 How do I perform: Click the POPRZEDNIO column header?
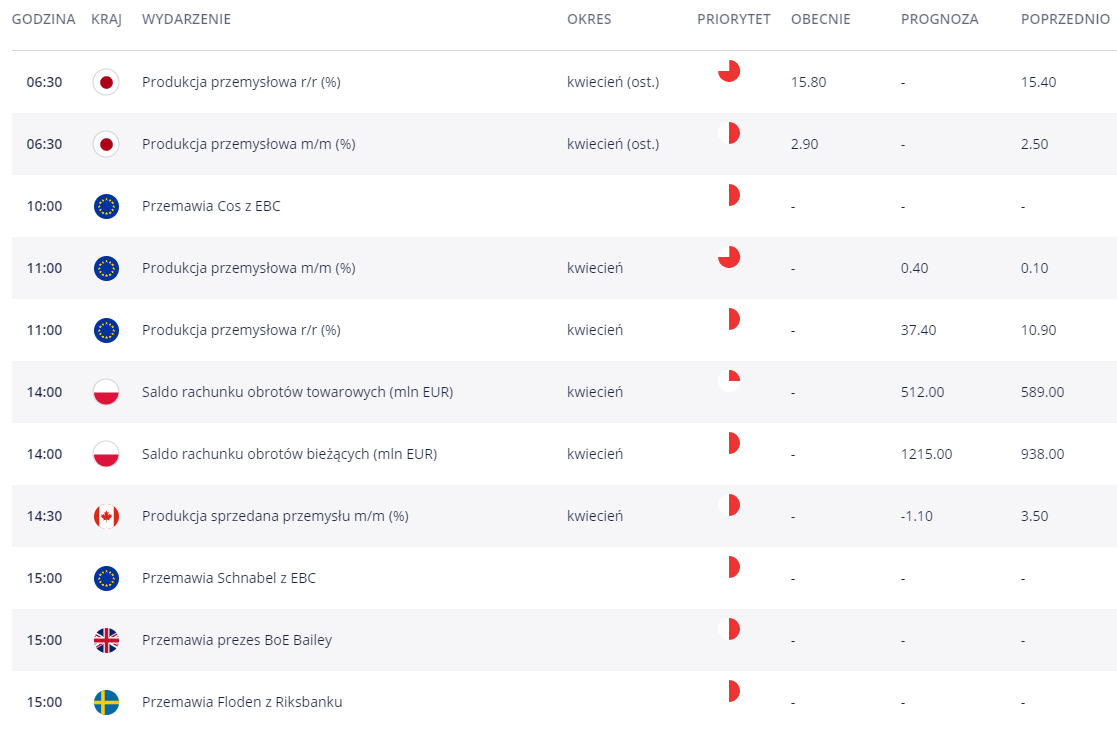click(x=1065, y=19)
